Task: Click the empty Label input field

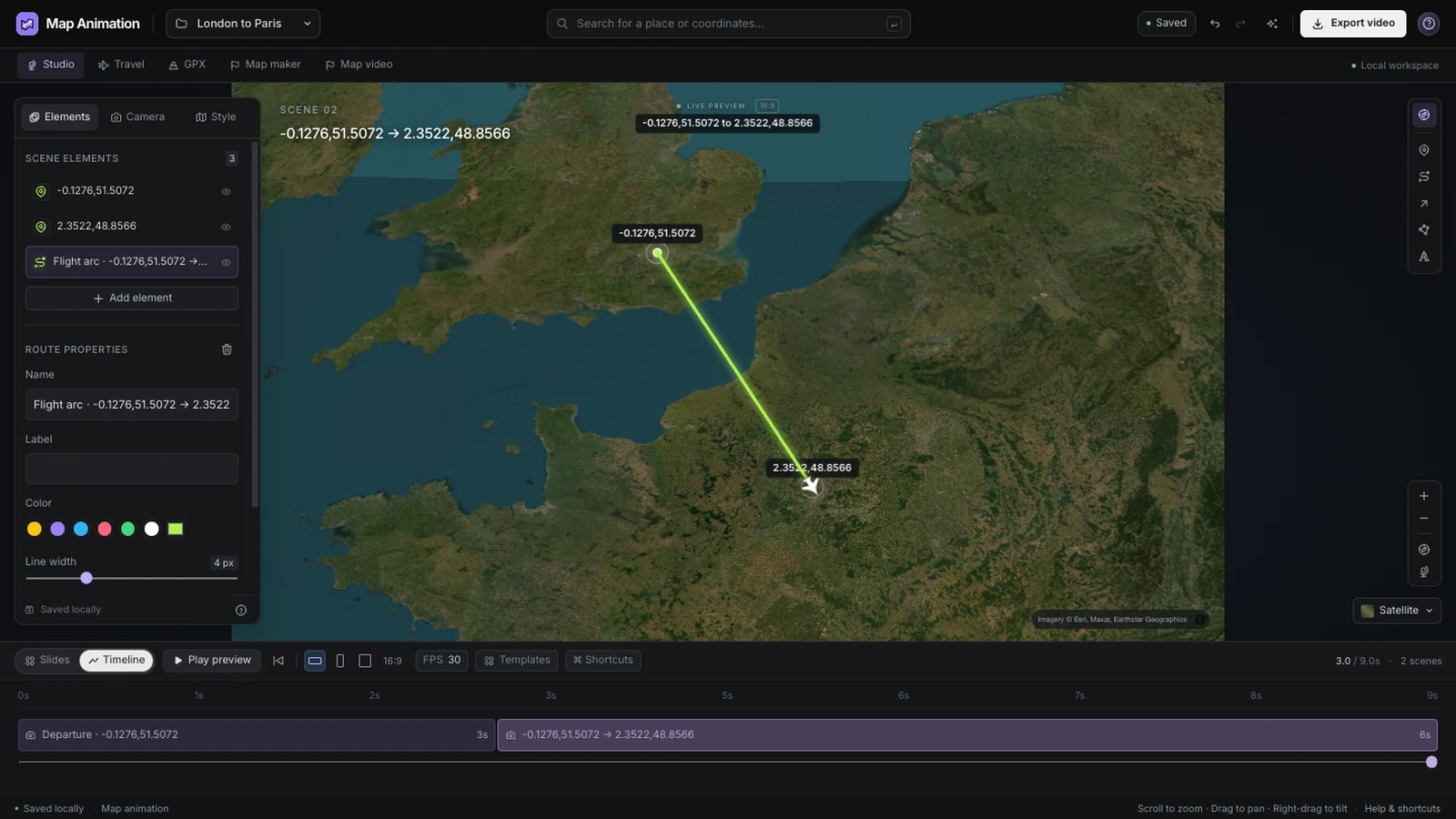Action: [x=132, y=469]
